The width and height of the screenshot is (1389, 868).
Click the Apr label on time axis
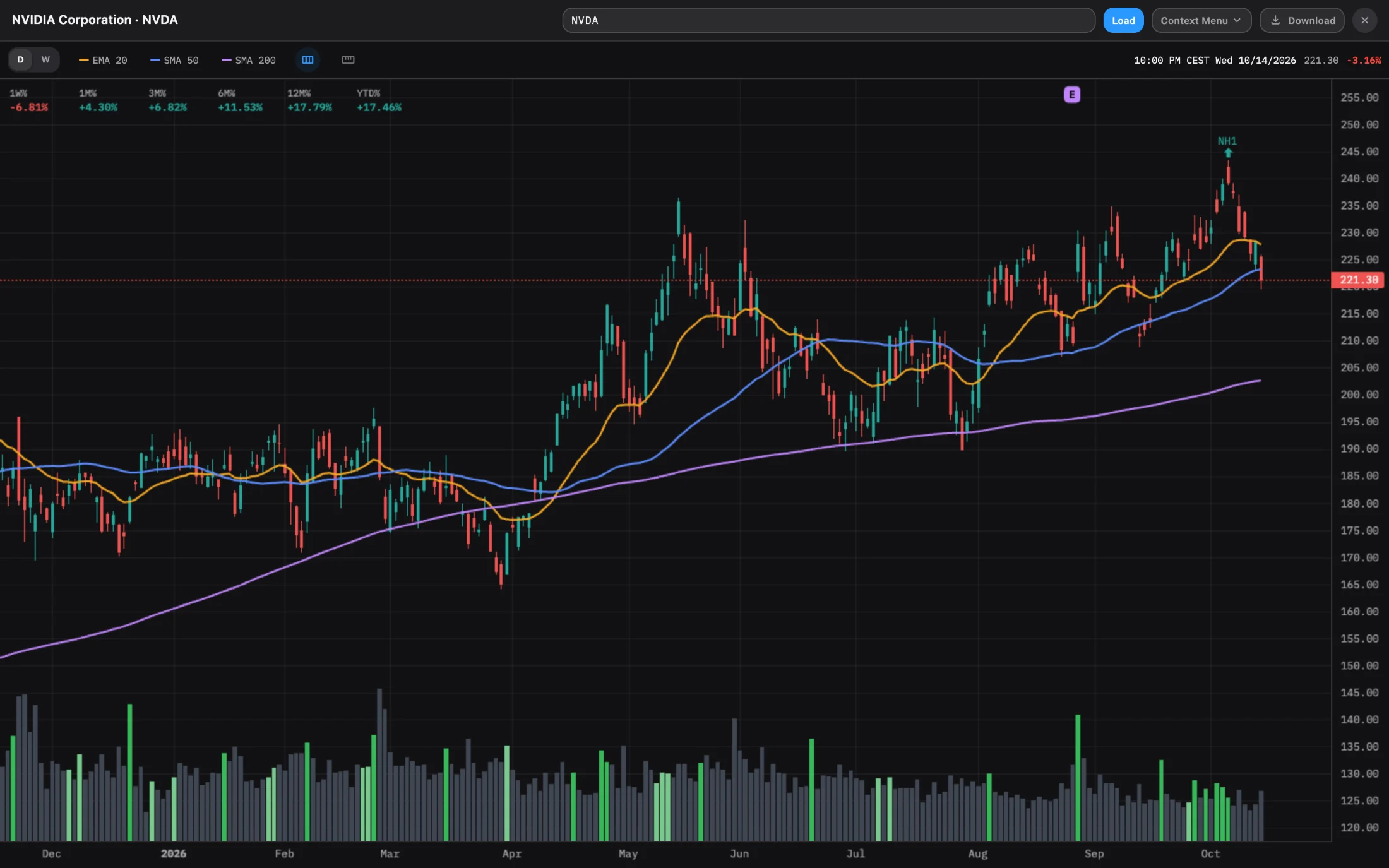511,853
